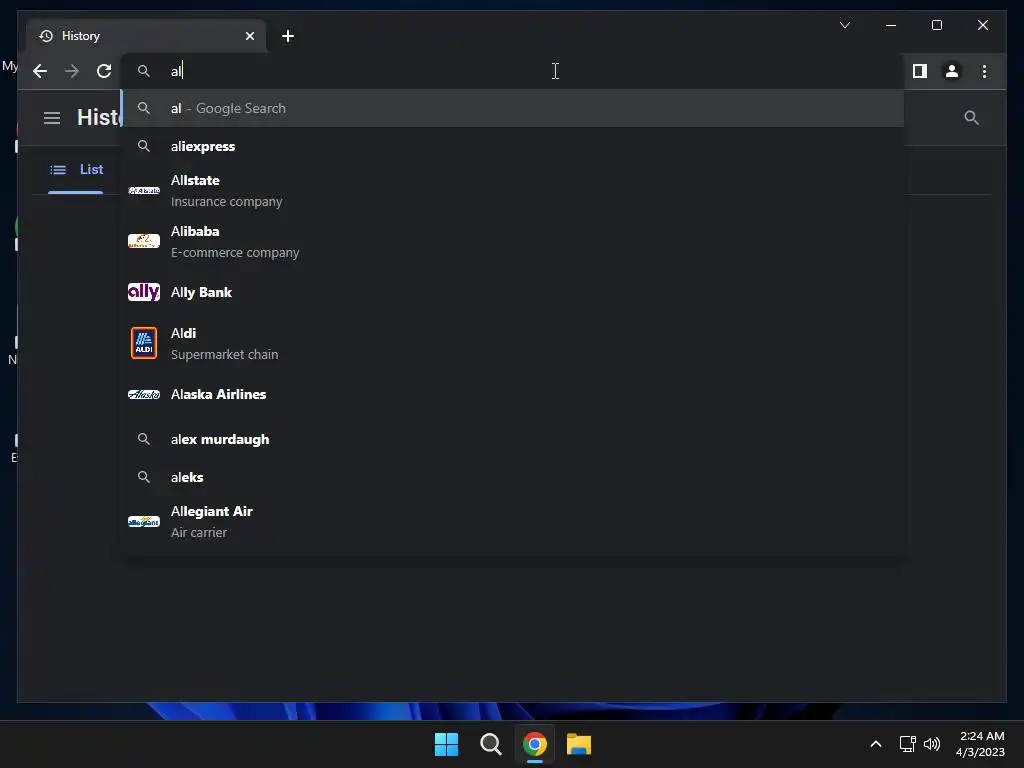Choose the Allegiant Air suggestion
Screen dimensions: 1024x768
click(x=513, y=522)
